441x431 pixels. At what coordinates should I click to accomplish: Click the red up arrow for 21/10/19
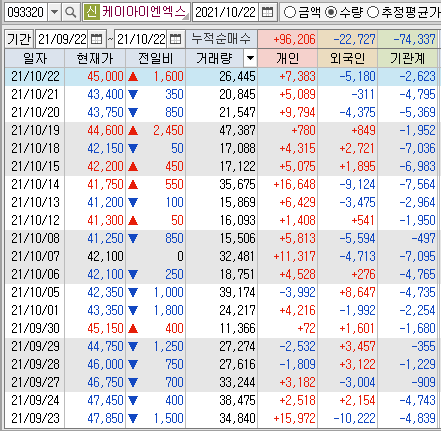click(x=133, y=131)
